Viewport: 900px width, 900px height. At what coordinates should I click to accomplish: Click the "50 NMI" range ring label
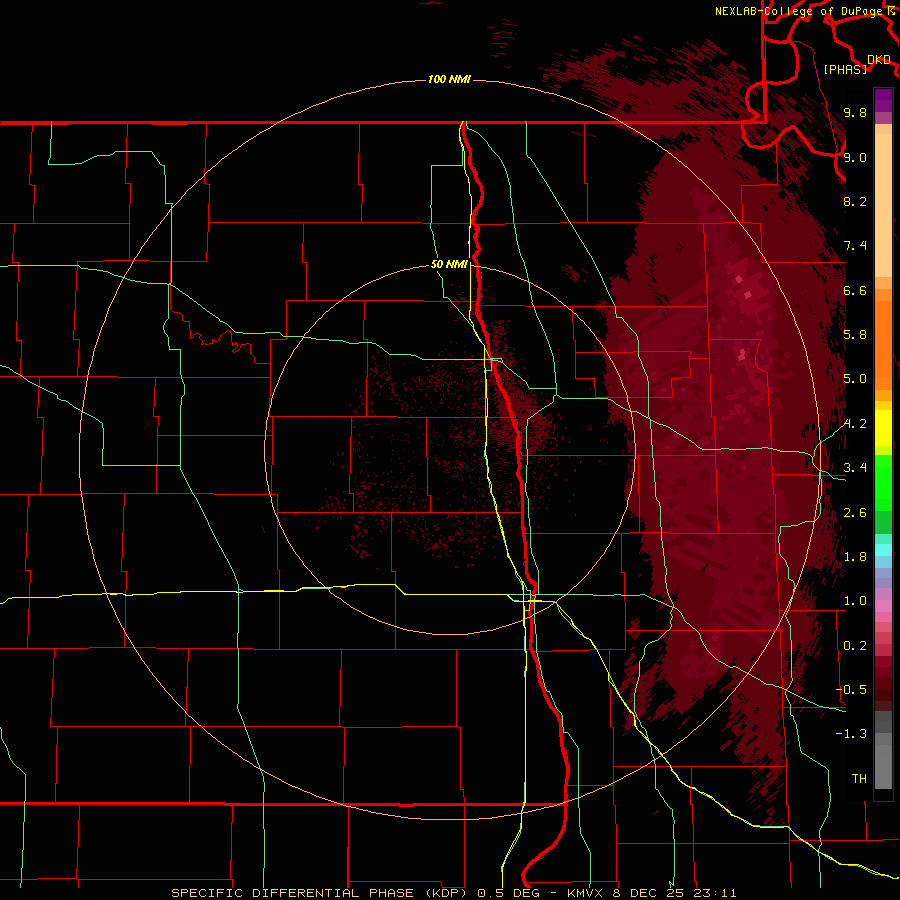(x=449, y=264)
